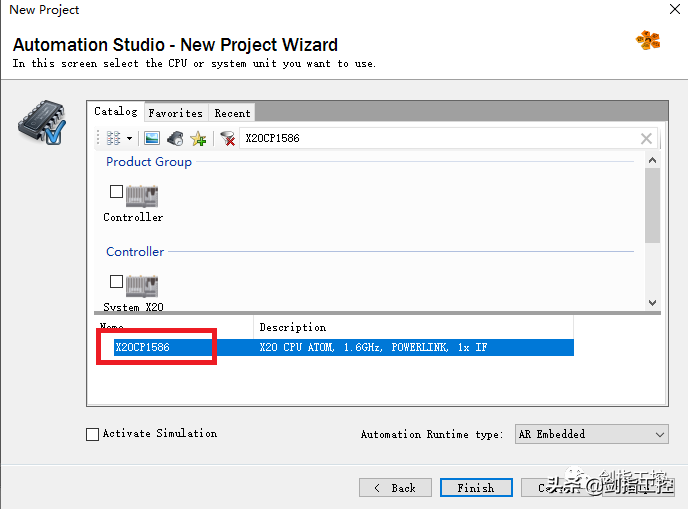Switch to the Recent tab

232,113
